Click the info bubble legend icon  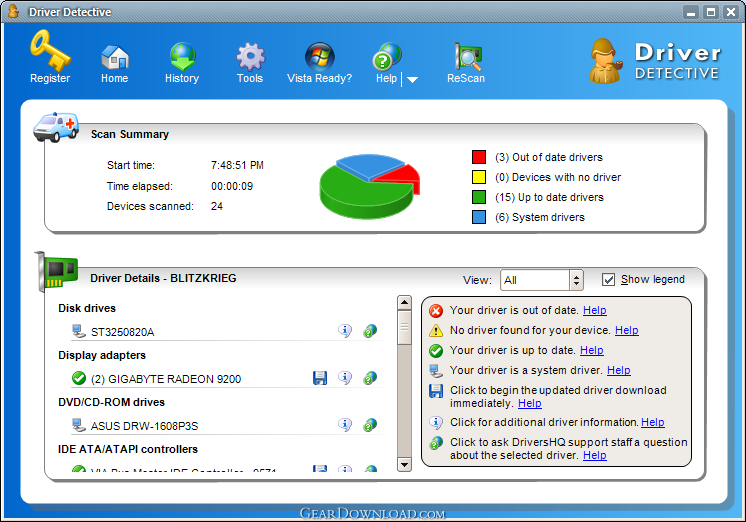(436, 422)
